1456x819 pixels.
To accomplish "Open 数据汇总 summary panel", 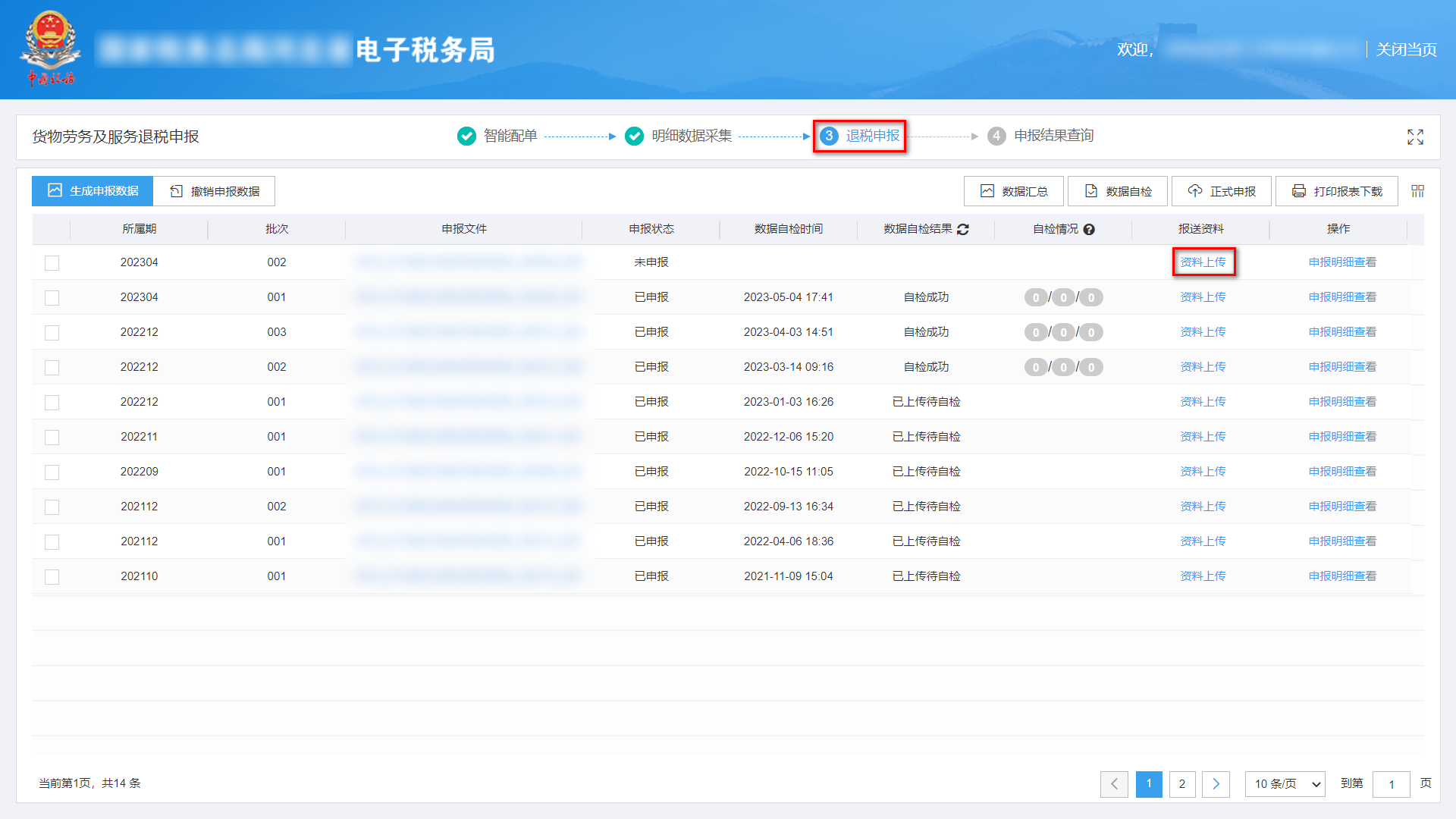I will [1013, 191].
